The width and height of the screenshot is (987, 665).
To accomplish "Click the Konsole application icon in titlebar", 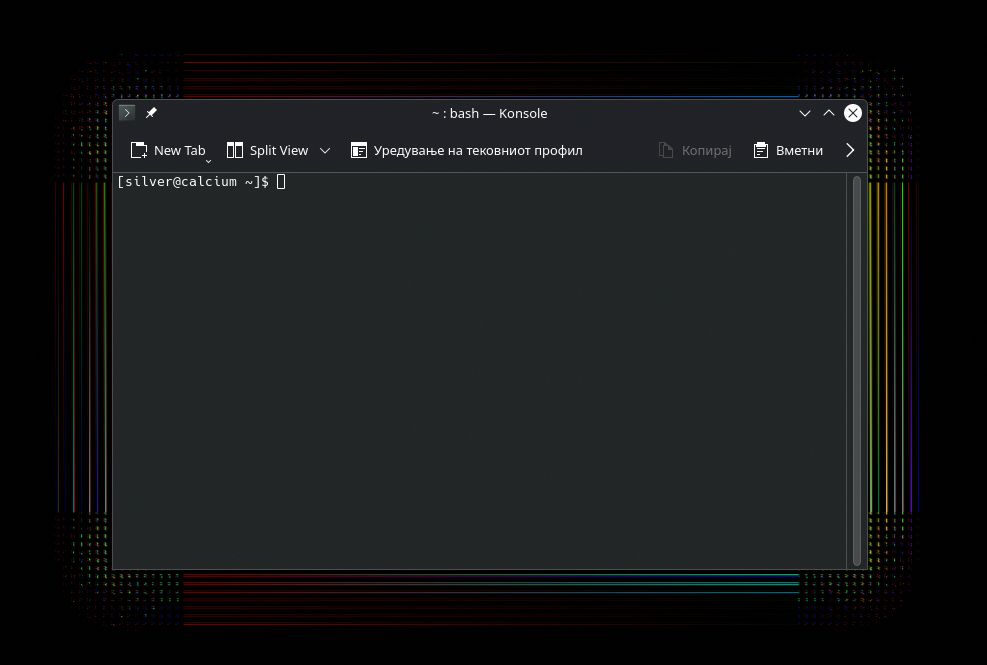I will pos(126,113).
